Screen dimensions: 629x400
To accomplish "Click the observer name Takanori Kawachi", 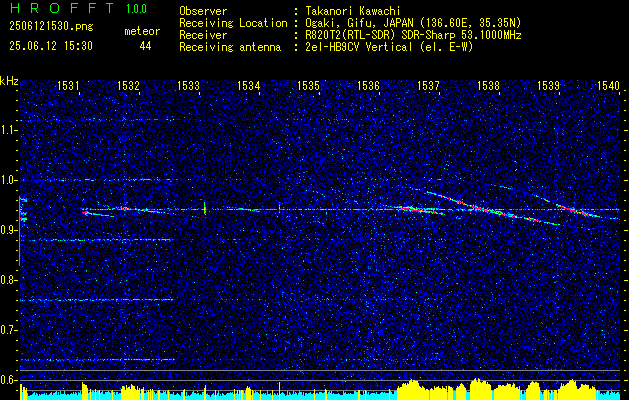I will click(351, 11).
